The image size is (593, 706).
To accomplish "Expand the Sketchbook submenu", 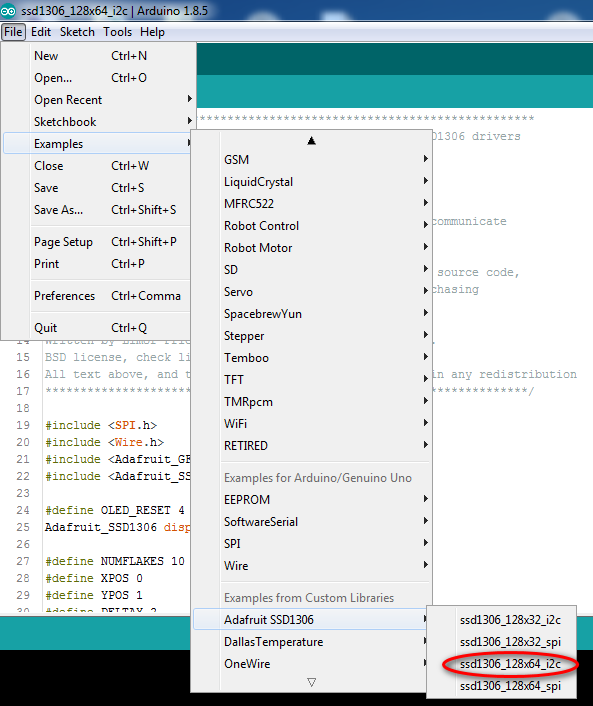I will tap(99, 122).
